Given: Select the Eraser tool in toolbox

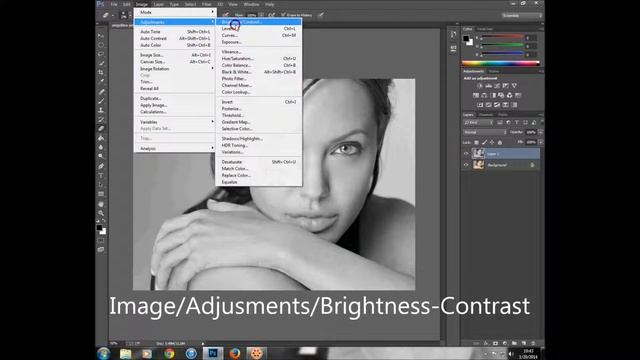Looking at the screenshot, I should pyautogui.click(x=101, y=129).
